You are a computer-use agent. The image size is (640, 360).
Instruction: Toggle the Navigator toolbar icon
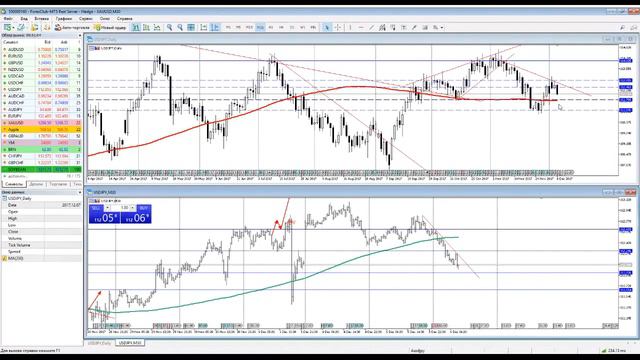point(47,27)
